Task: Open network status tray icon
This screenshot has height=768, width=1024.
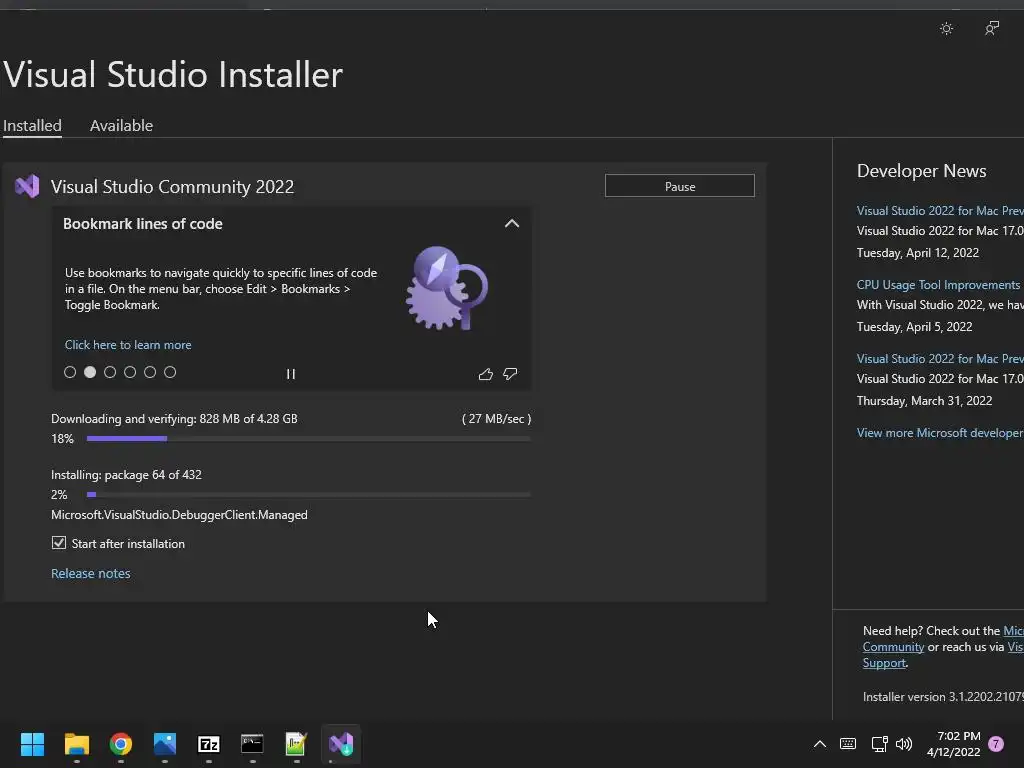Action: pos(879,744)
